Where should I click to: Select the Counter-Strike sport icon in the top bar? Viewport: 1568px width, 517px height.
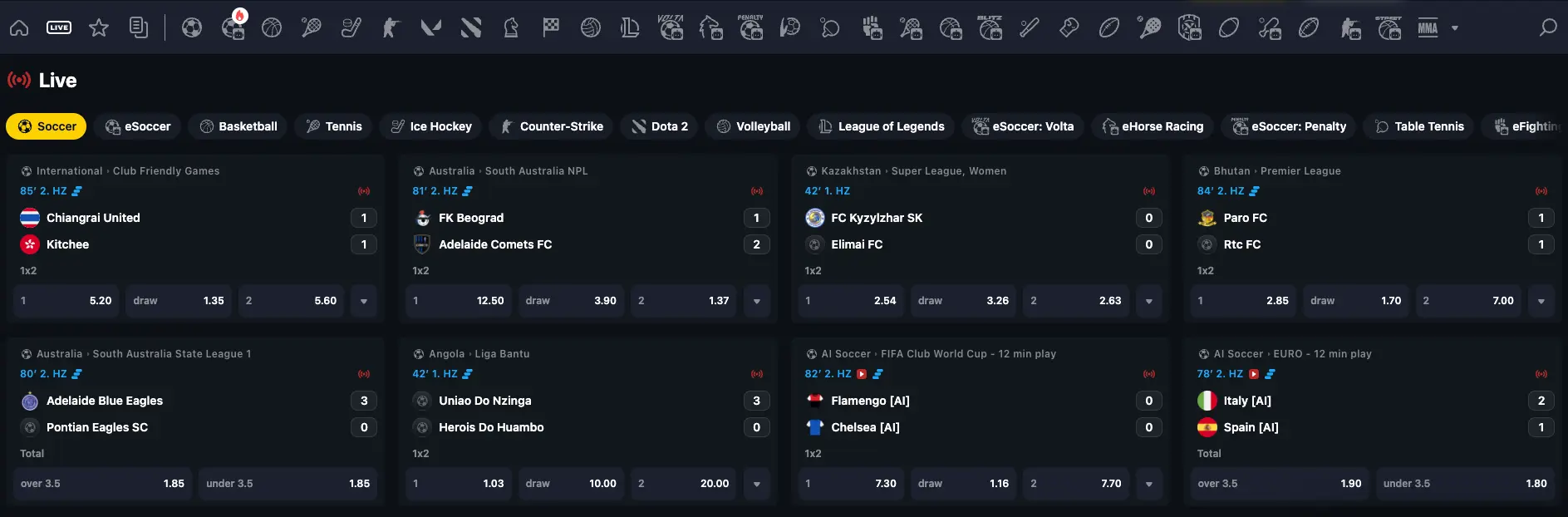[391, 27]
